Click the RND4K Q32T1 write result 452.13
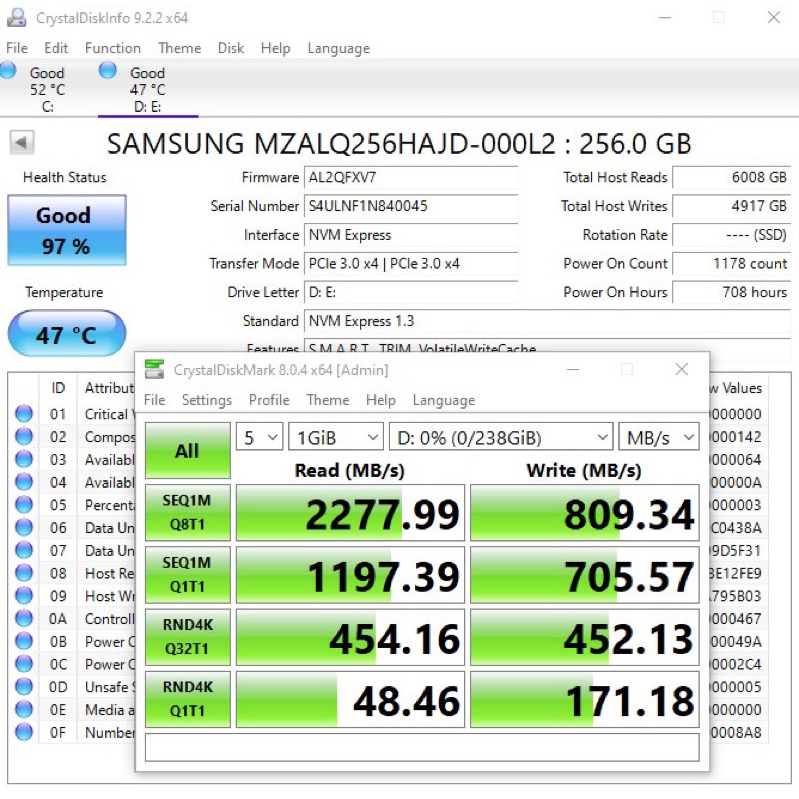The width and height of the screenshot is (799, 799). click(x=584, y=636)
